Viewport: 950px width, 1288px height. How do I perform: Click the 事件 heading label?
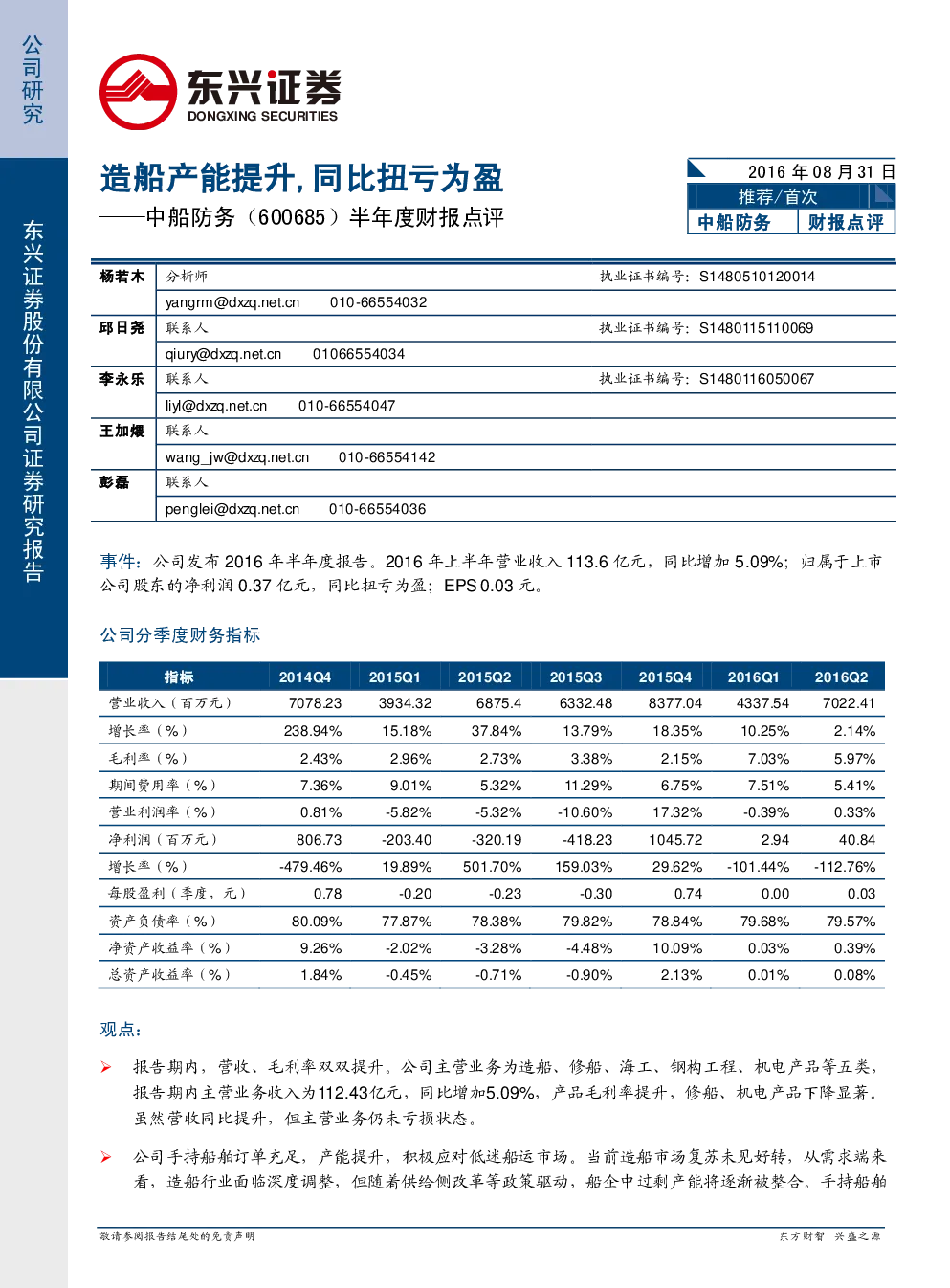pyautogui.click(x=122, y=562)
